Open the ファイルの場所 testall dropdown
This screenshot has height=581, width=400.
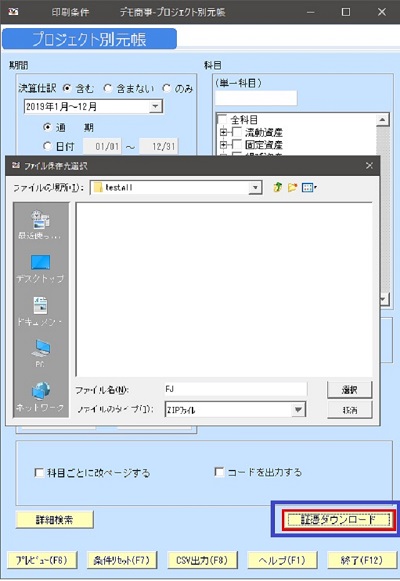click(x=255, y=187)
